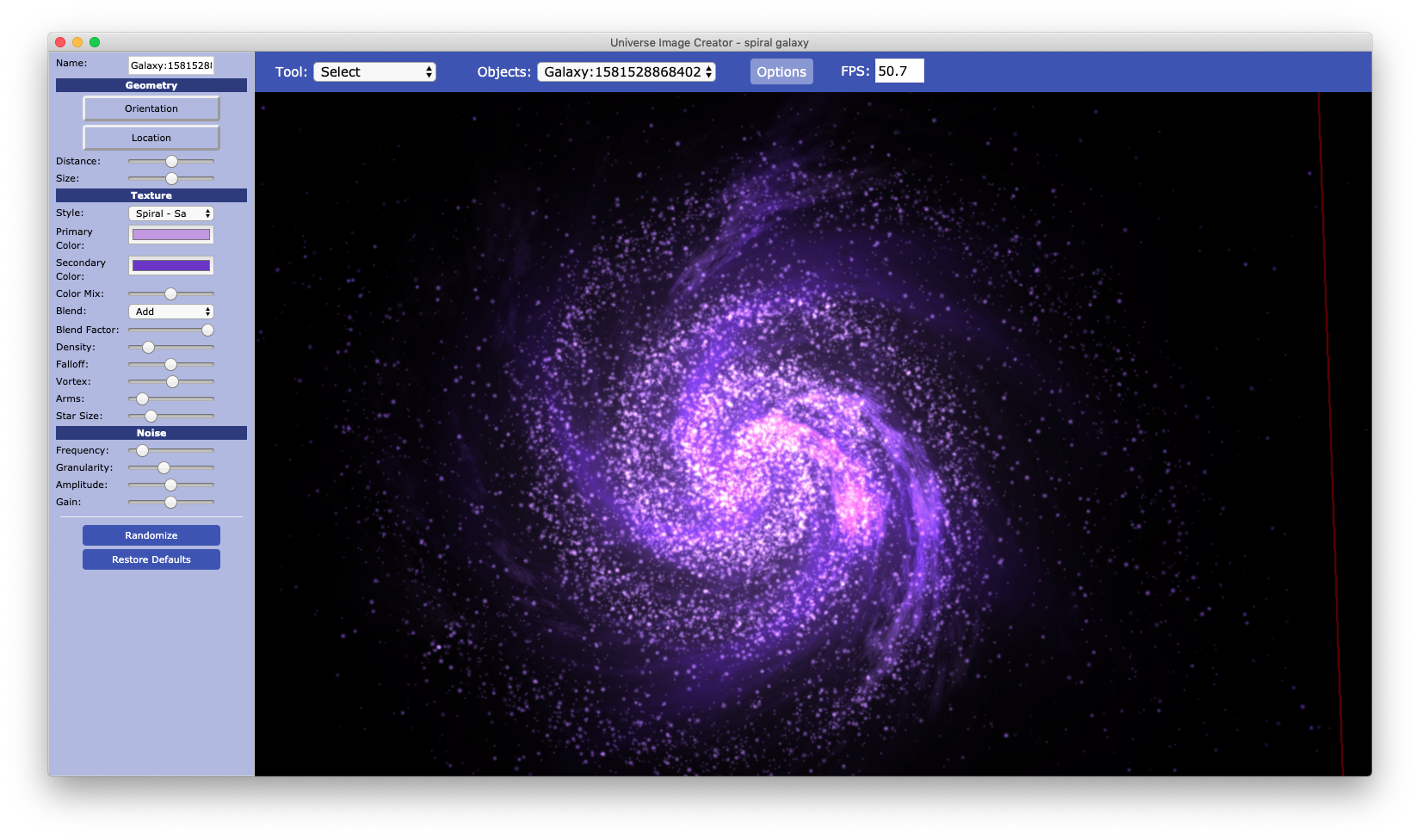
Task: Open the Tool dropdown showing Select
Action: 374,71
